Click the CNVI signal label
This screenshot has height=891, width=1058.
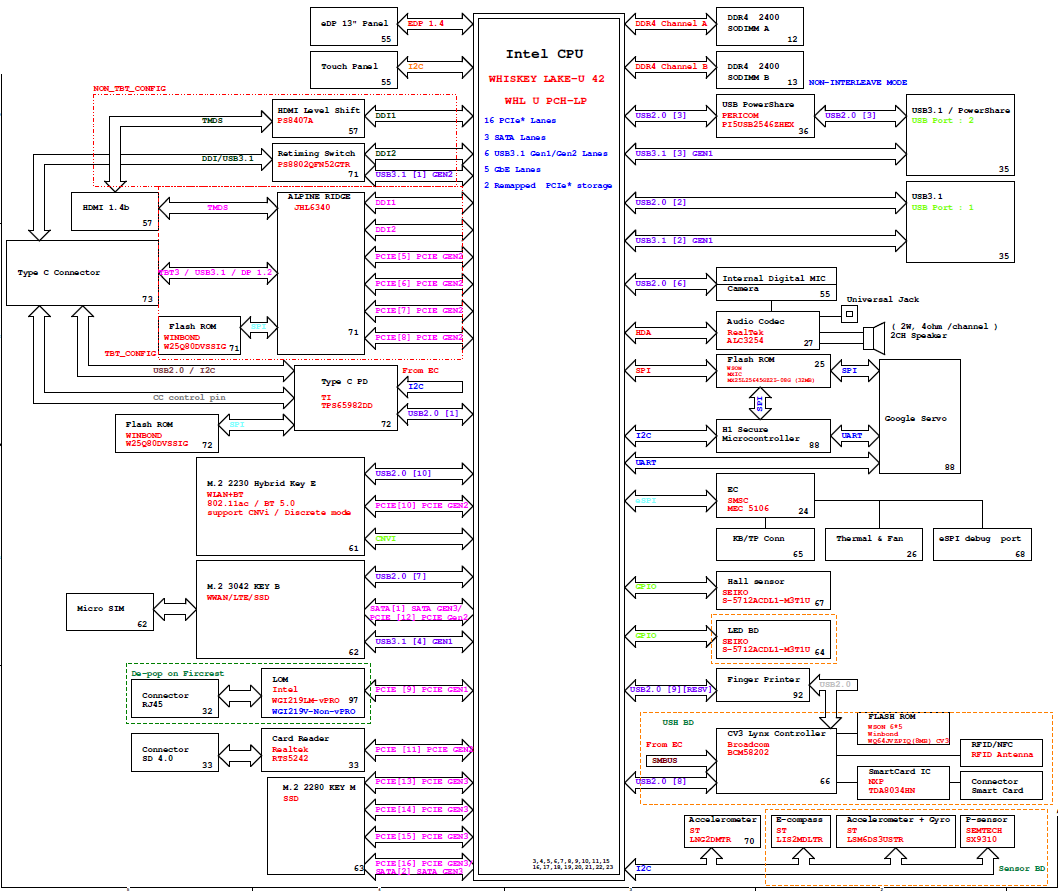coord(386,539)
